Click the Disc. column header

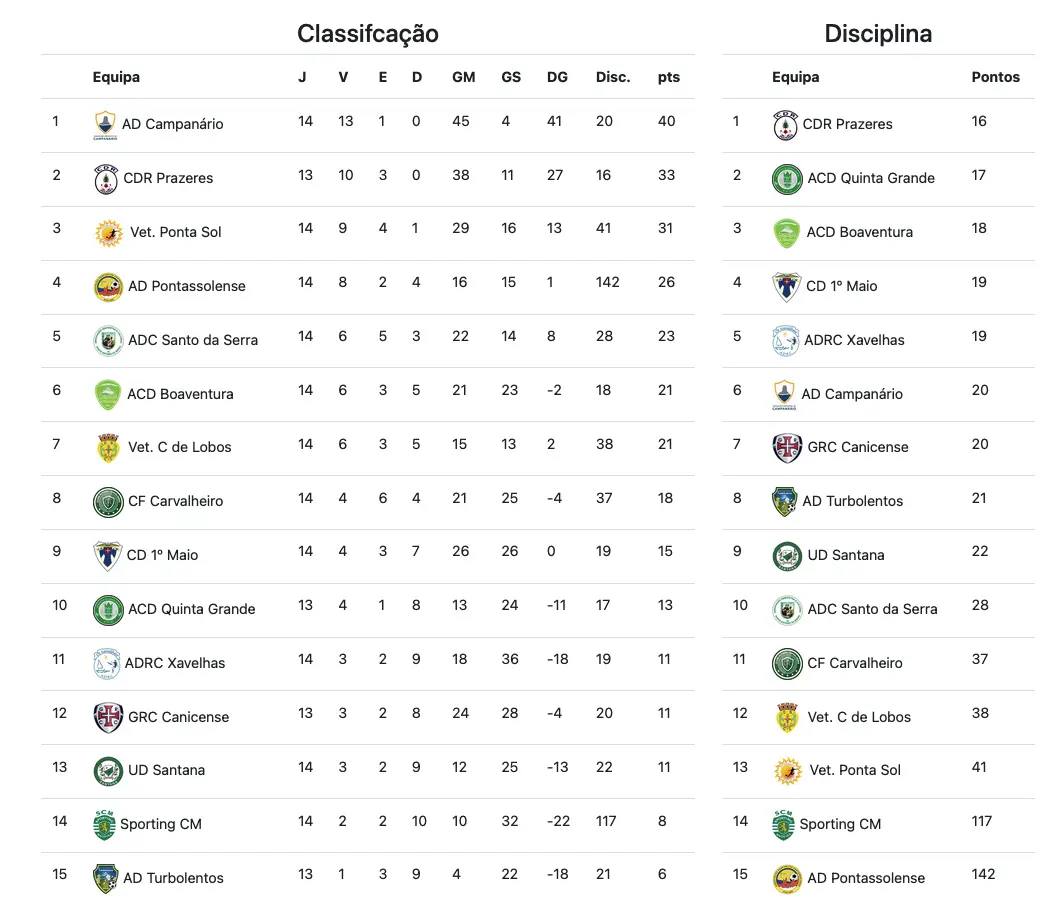pyautogui.click(x=613, y=77)
